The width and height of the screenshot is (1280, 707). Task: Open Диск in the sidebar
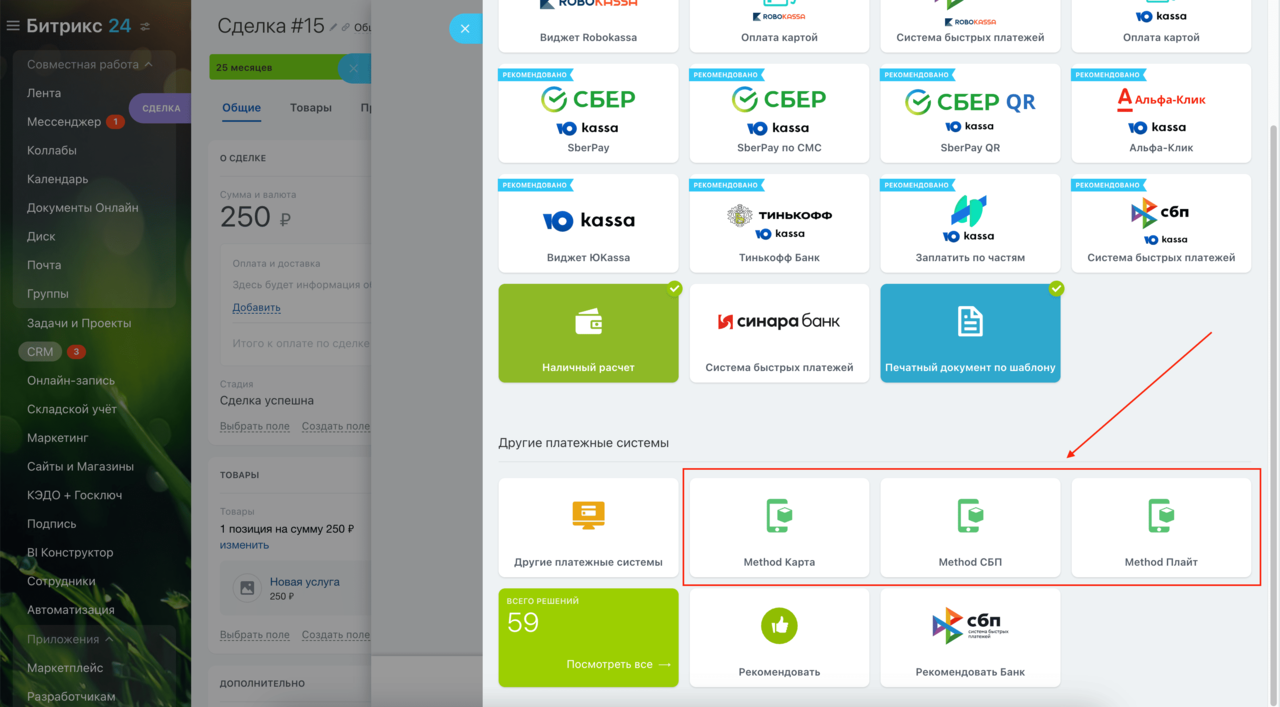pos(41,237)
